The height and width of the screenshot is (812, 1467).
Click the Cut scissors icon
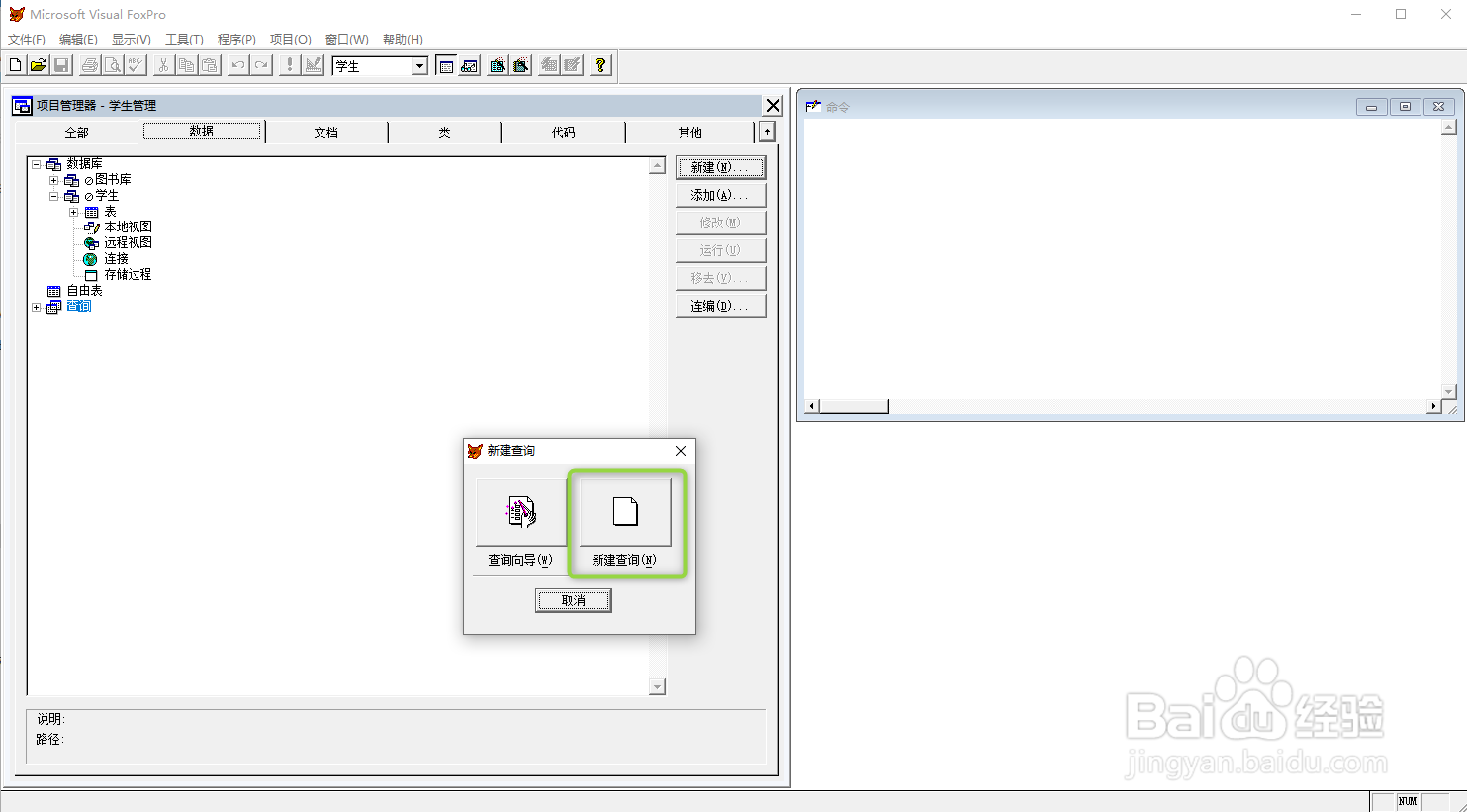pyautogui.click(x=163, y=65)
